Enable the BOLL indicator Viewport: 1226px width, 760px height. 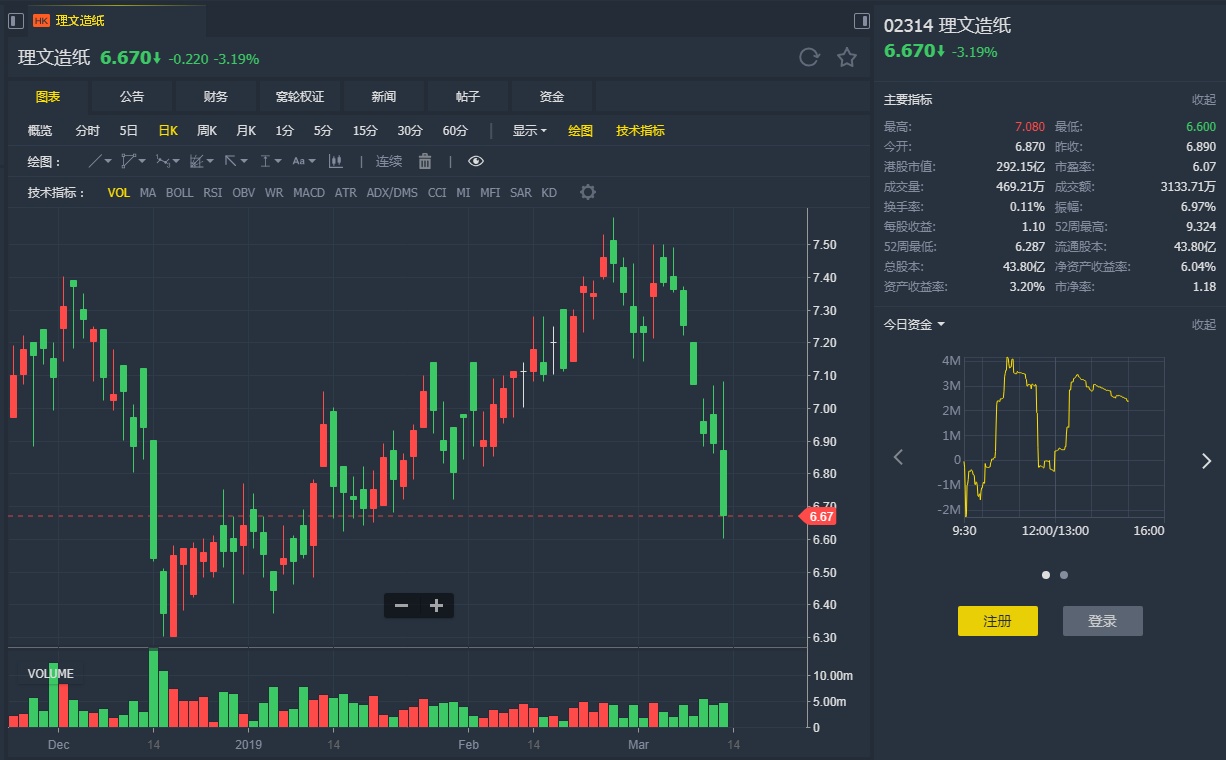click(x=180, y=192)
